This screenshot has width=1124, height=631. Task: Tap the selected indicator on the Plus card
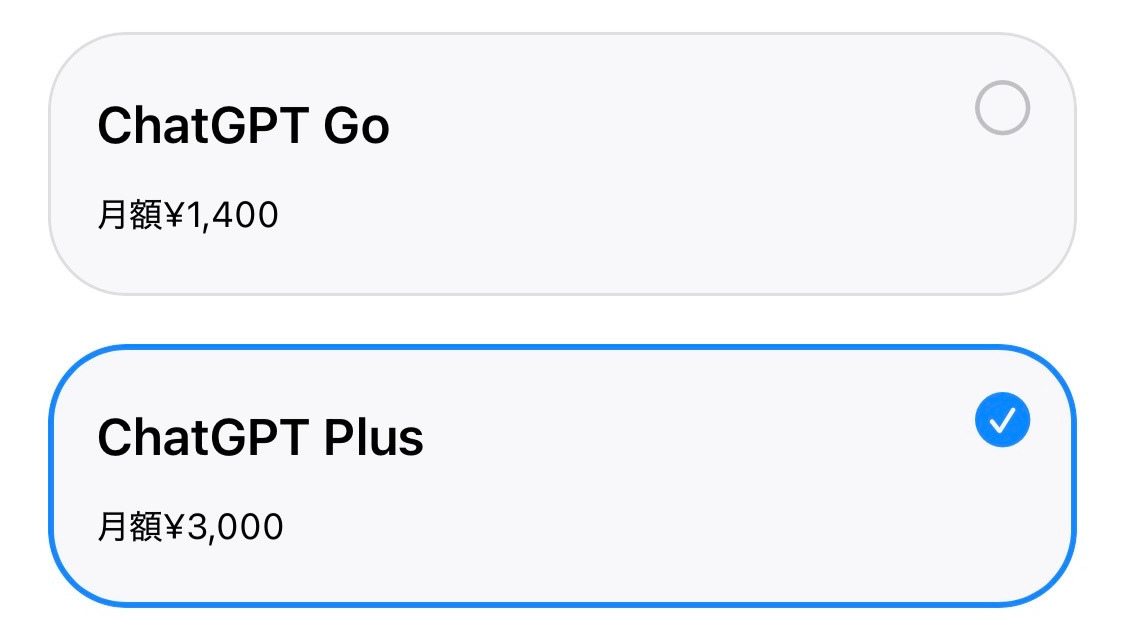[1002, 420]
